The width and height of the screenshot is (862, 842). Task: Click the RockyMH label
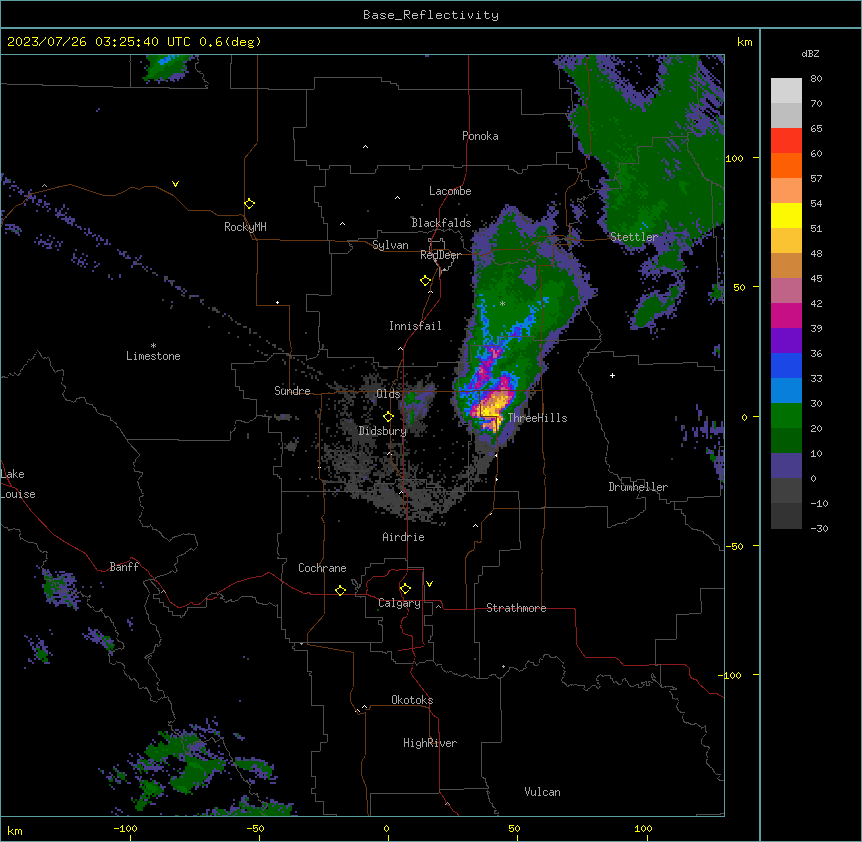coord(245,227)
